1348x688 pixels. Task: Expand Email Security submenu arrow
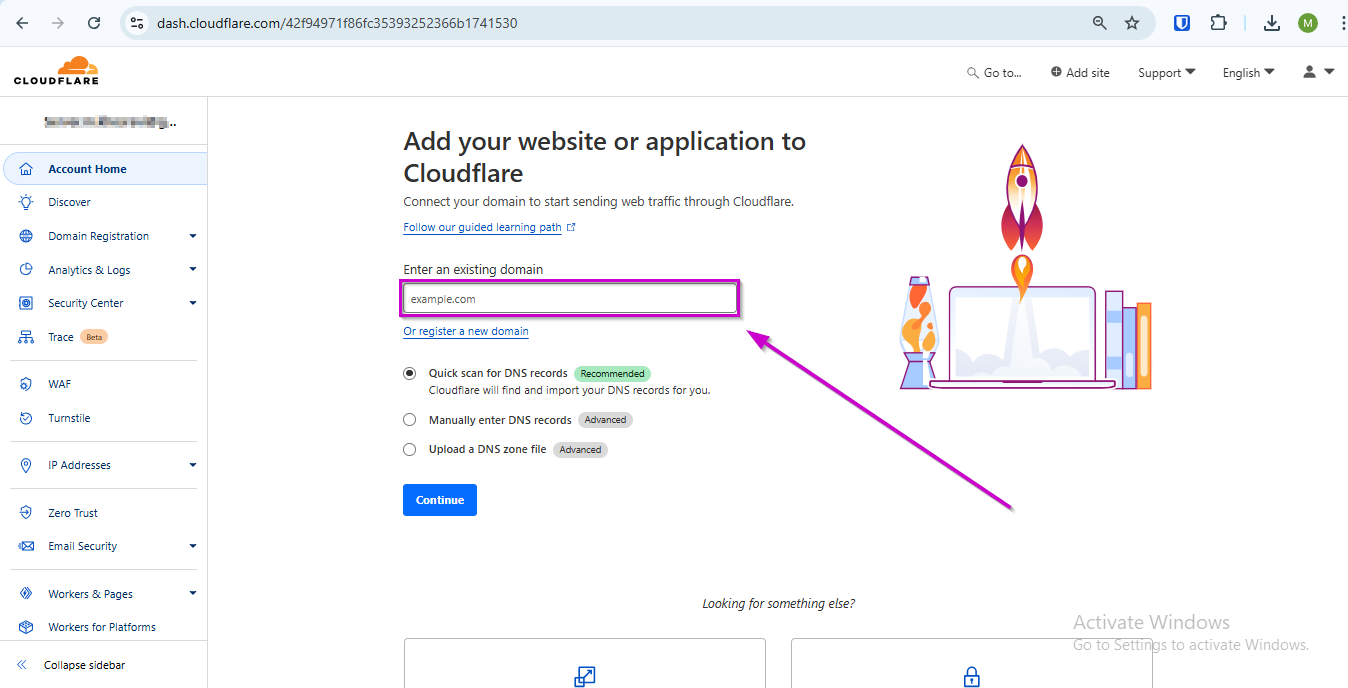tap(193, 546)
